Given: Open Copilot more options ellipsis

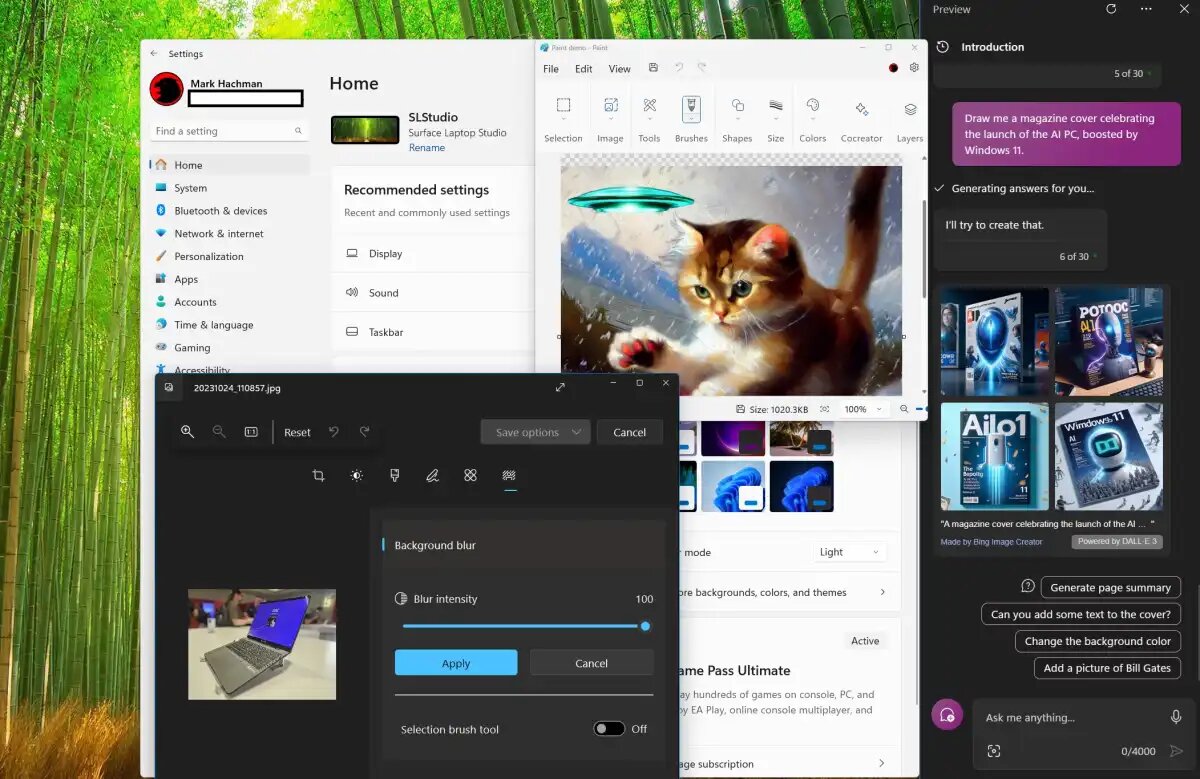Looking at the screenshot, I should [x=1146, y=9].
